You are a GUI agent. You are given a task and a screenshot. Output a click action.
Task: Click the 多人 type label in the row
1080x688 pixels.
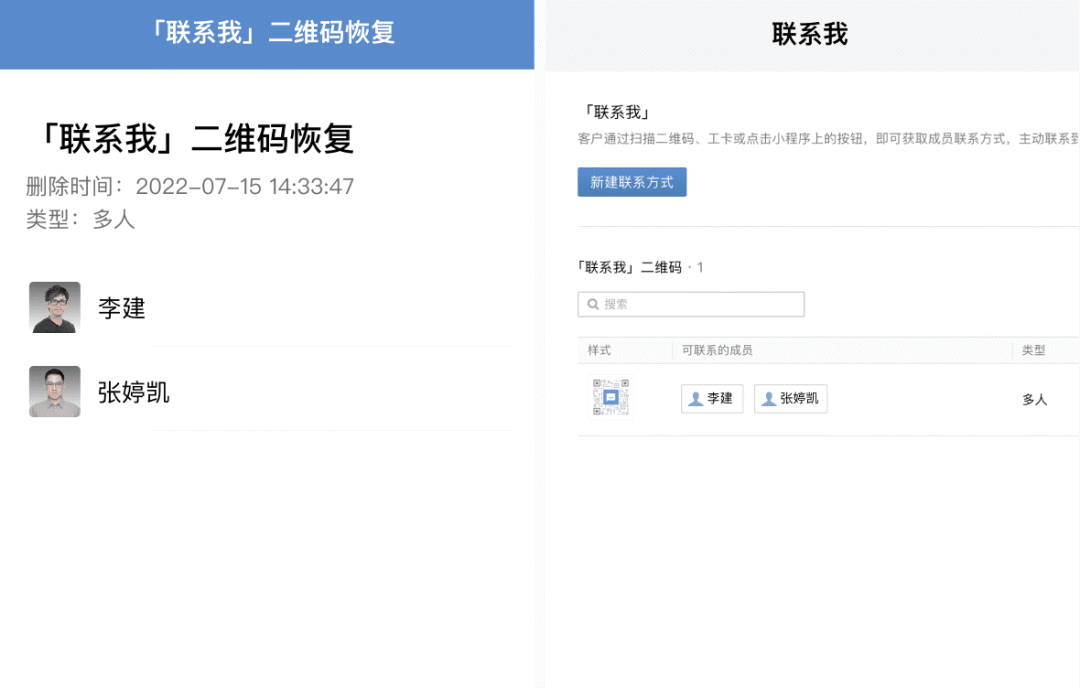[1035, 398]
